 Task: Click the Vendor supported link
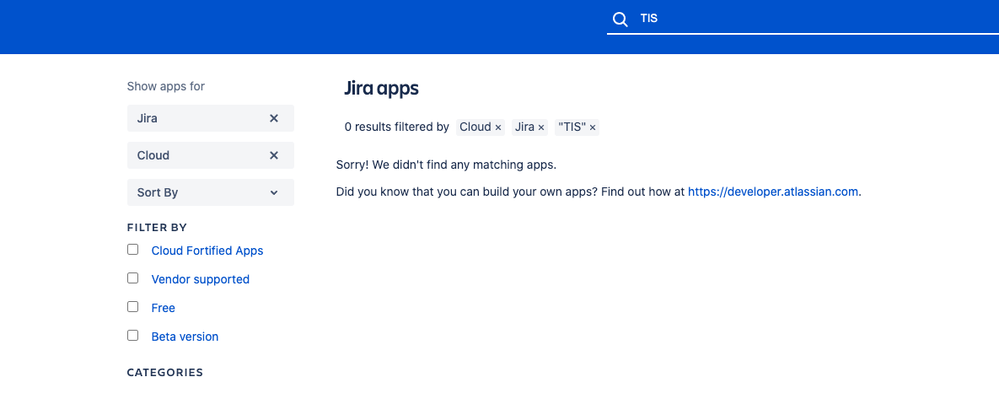(x=200, y=280)
